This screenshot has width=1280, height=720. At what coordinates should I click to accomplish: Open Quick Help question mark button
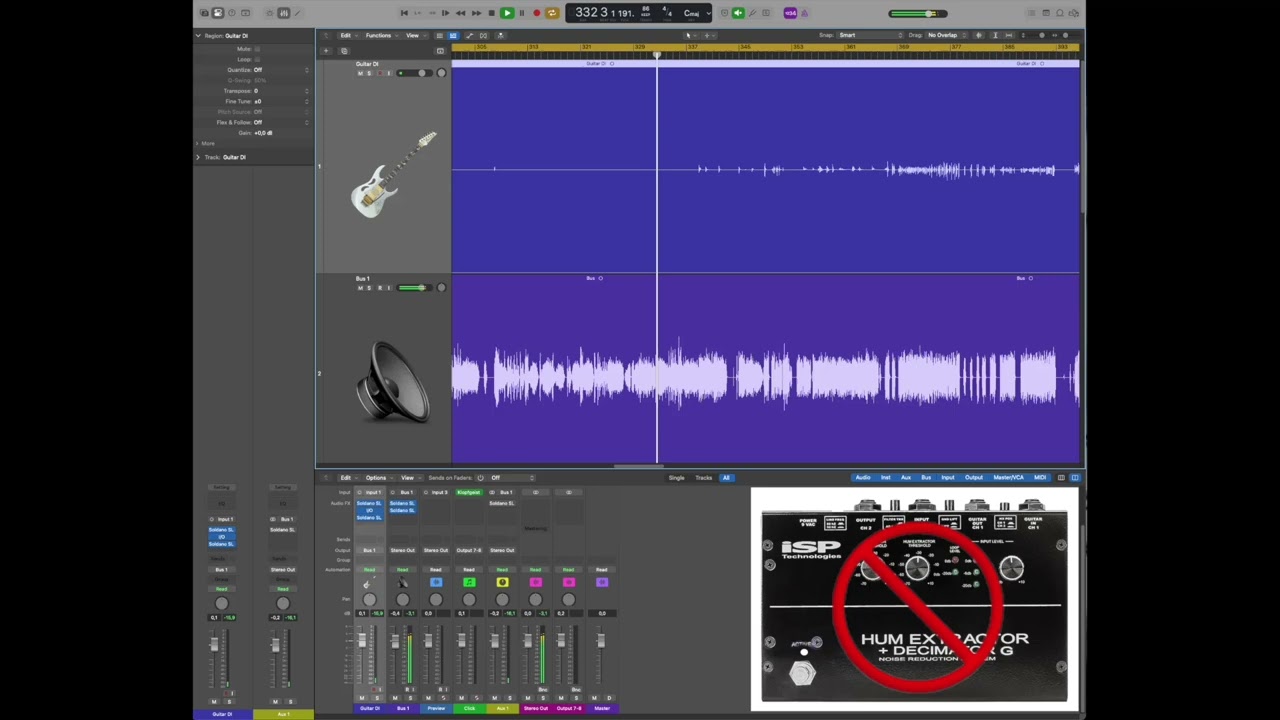(x=232, y=13)
